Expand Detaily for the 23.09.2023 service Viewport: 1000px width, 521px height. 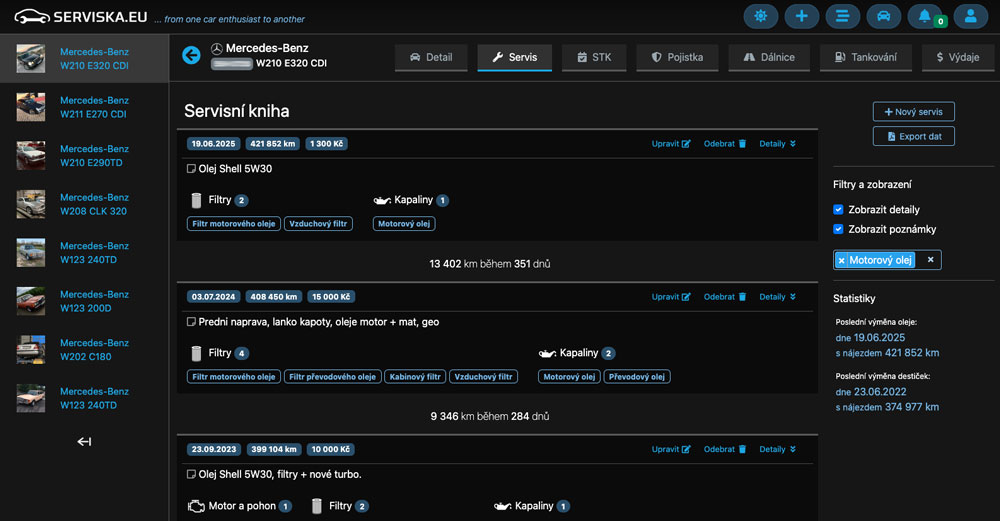click(777, 450)
